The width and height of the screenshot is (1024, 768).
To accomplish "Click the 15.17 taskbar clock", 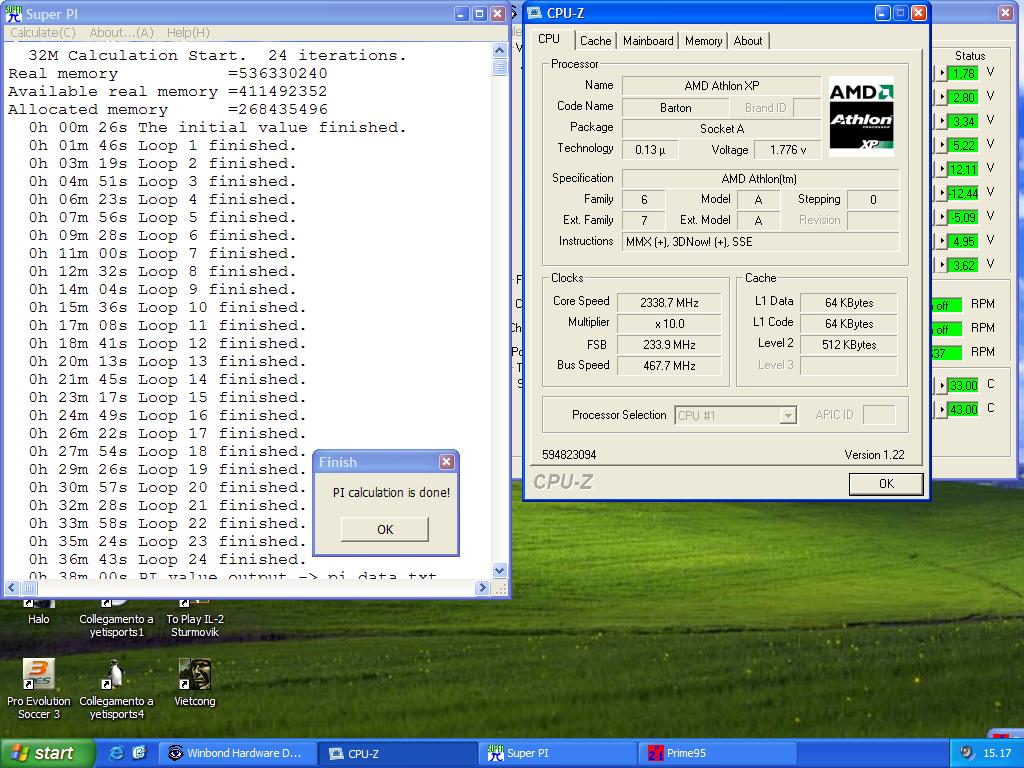I will click(x=997, y=754).
